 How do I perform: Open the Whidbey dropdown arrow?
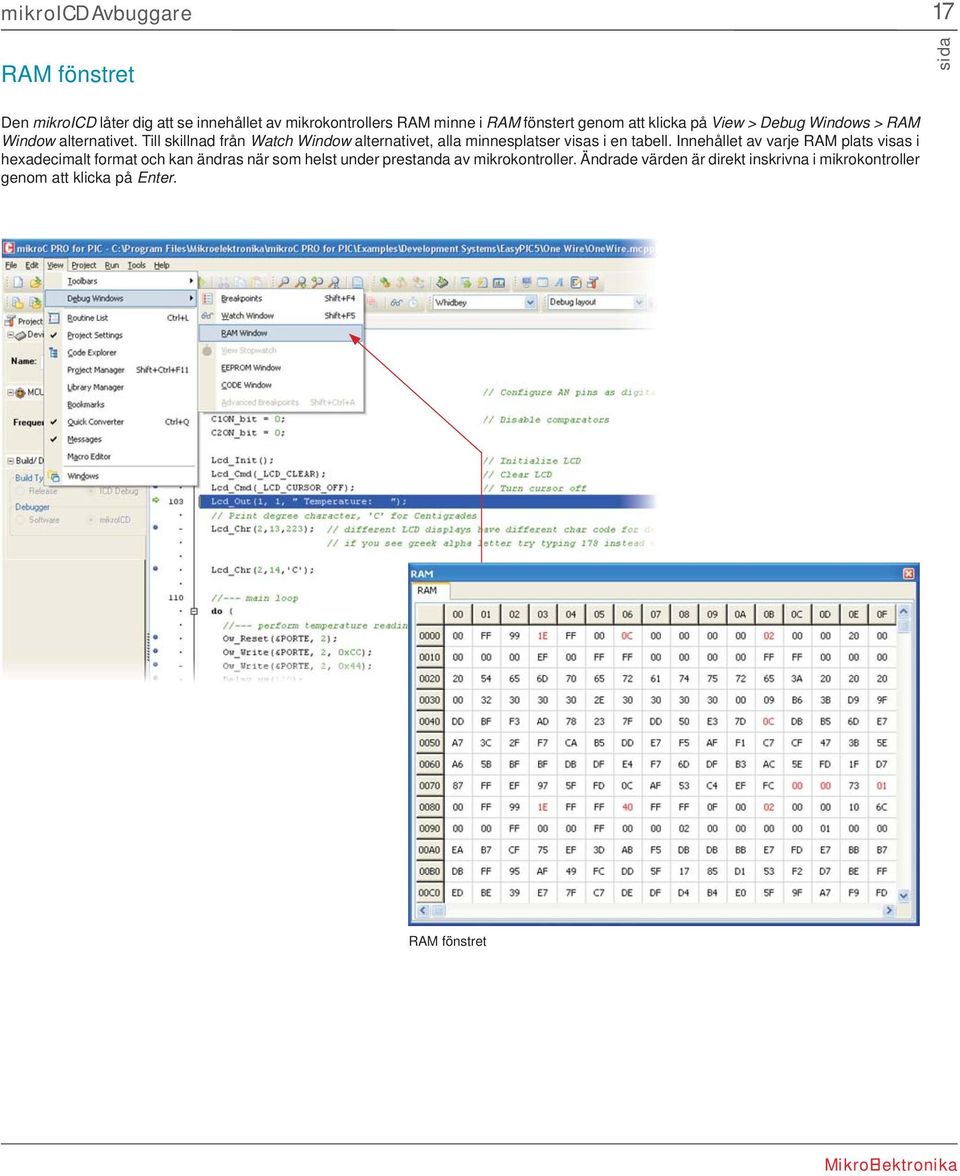coord(530,302)
